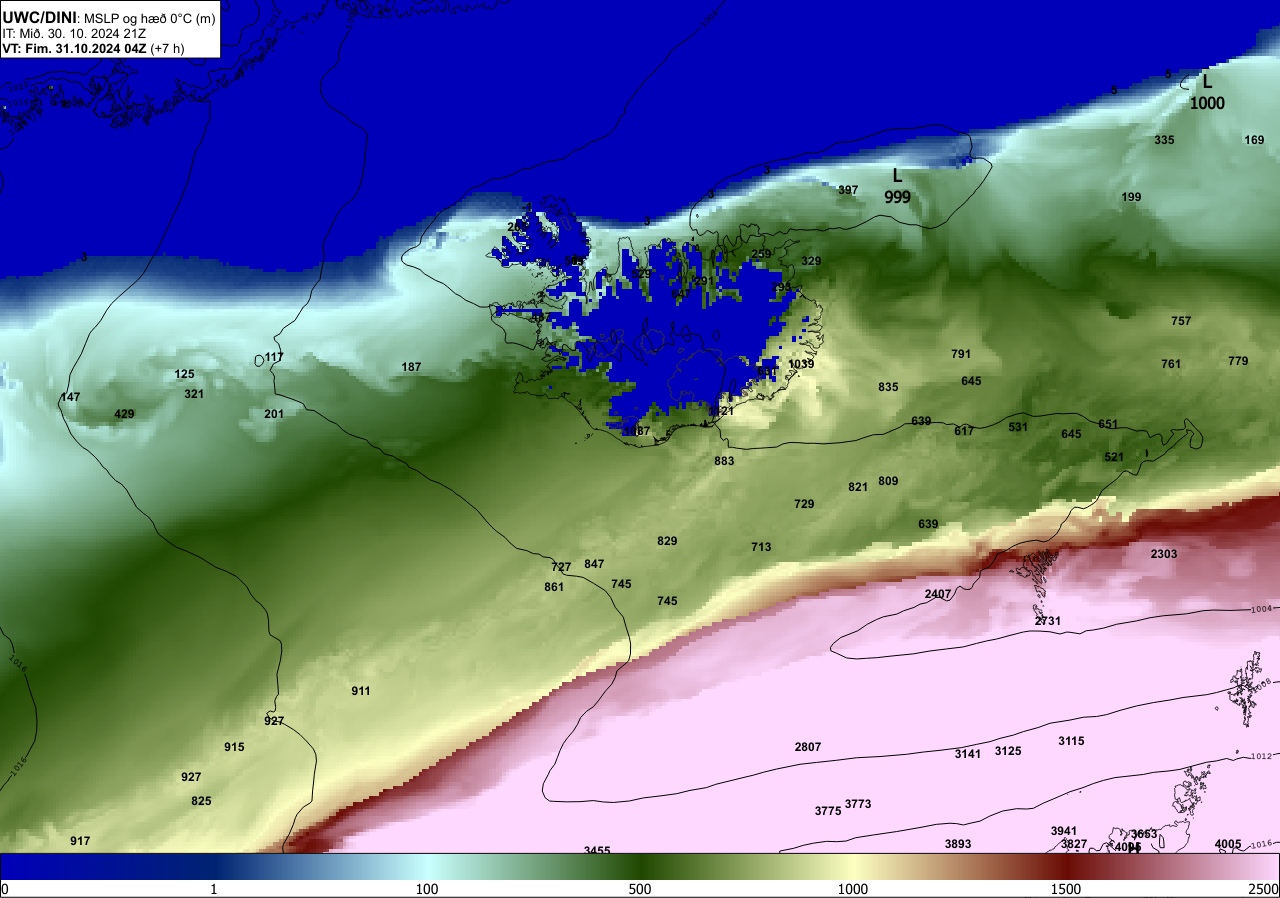This screenshot has height=898, width=1280.
Task: Click the 199 height value
Action: pos(1131,197)
